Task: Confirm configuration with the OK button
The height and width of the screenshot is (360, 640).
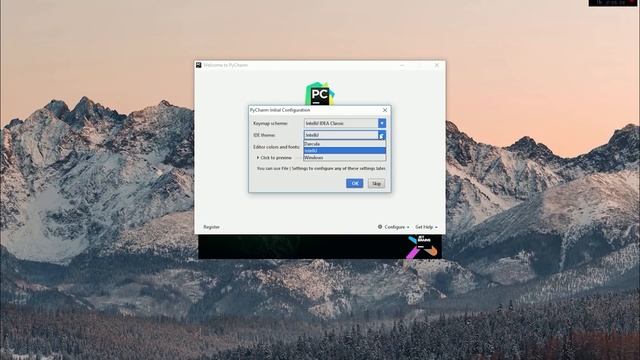Action: [x=354, y=183]
